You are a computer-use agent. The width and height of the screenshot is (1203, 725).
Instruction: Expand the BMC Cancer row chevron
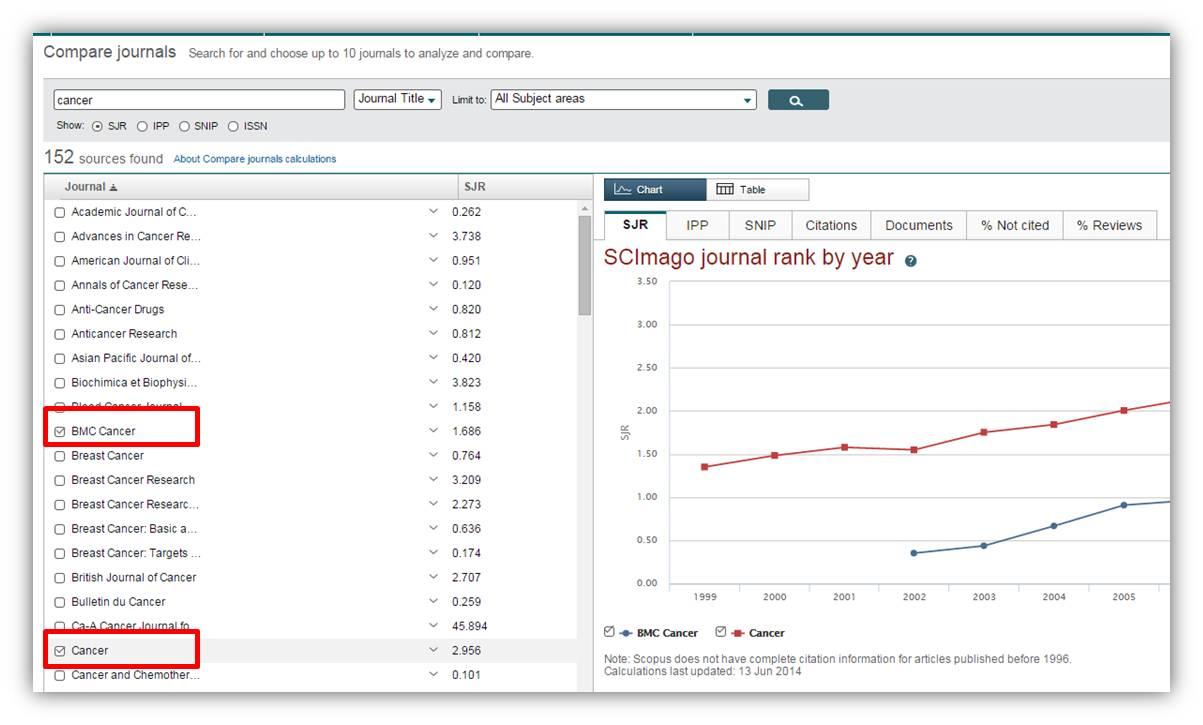tap(433, 431)
